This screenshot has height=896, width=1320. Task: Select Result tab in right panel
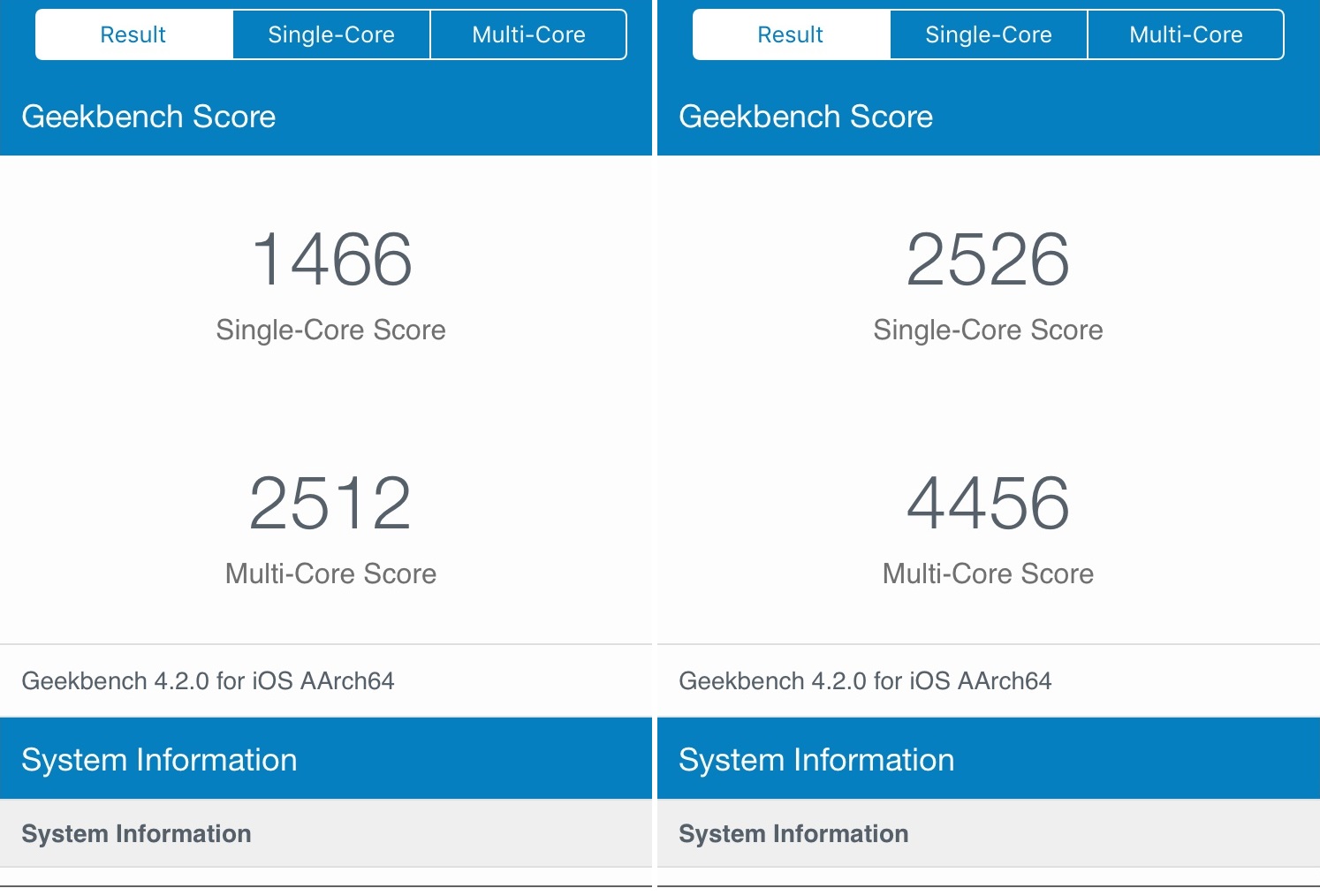pyautogui.click(x=792, y=34)
